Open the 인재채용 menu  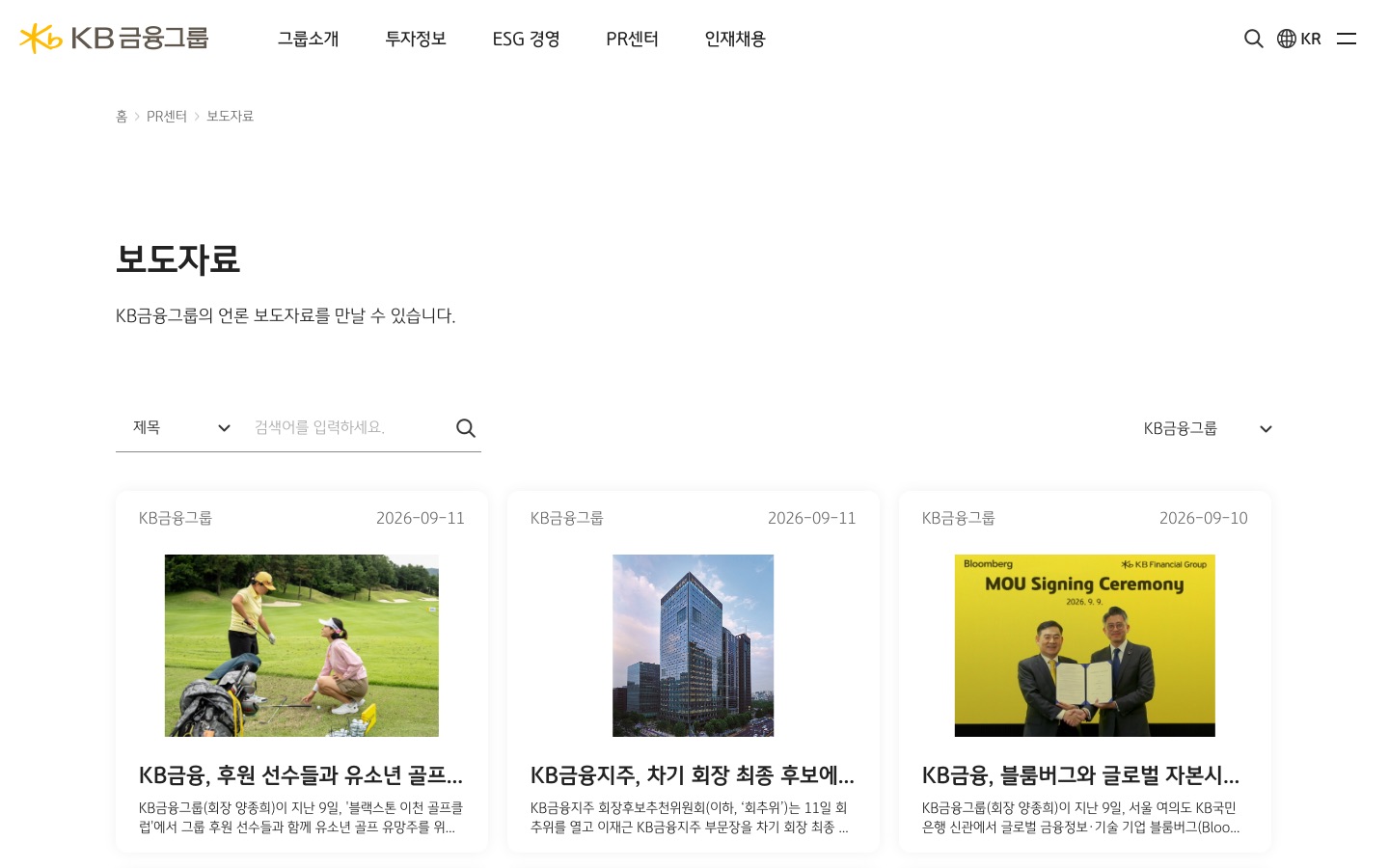[735, 39]
